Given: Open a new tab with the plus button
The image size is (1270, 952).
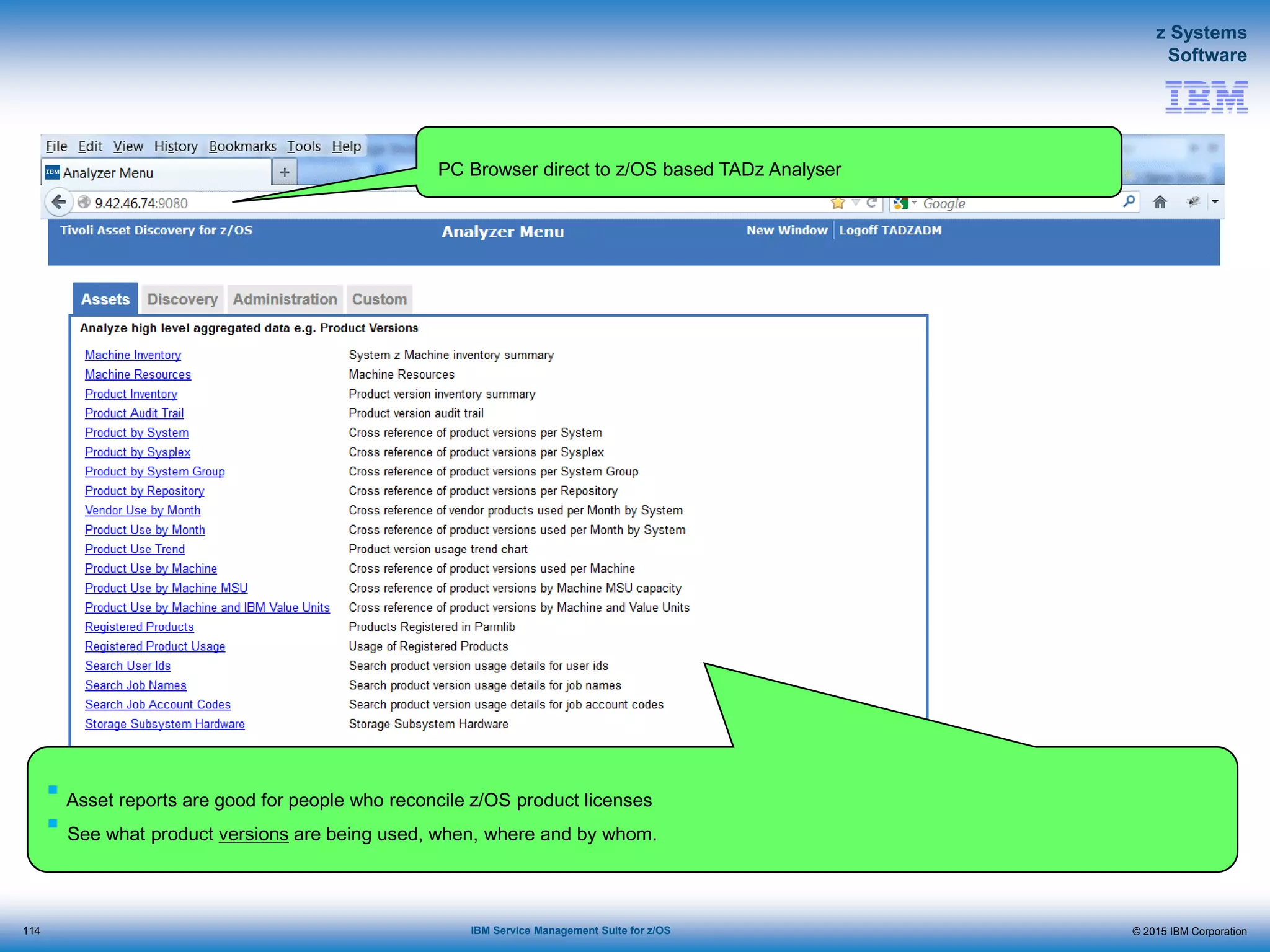Looking at the screenshot, I should click(x=285, y=172).
